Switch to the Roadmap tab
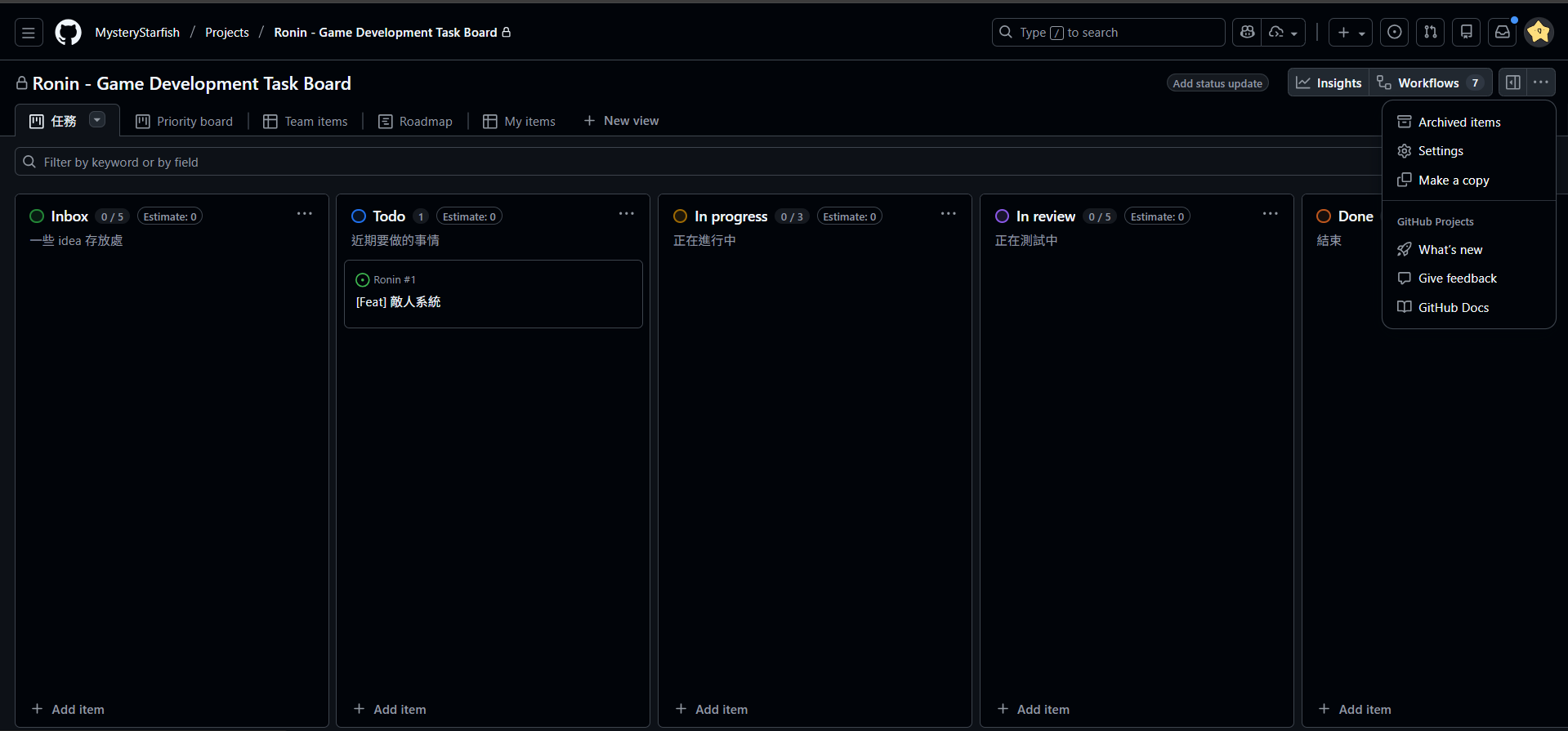1568x731 pixels. 415,122
